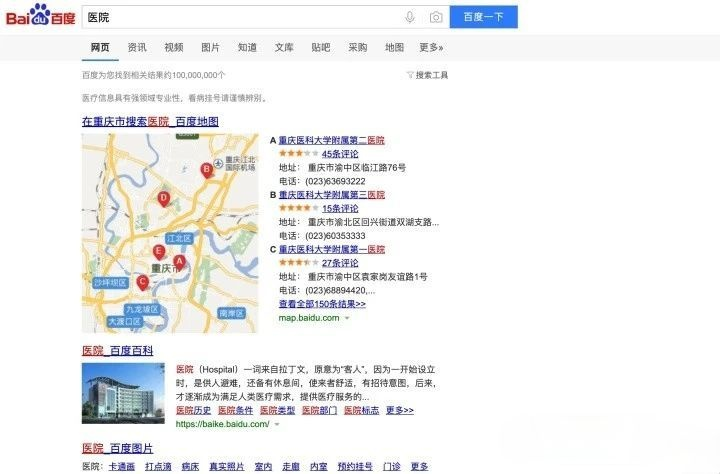Click map marker A
Screen dimensions: 720x474
pyautogui.click(x=180, y=263)
